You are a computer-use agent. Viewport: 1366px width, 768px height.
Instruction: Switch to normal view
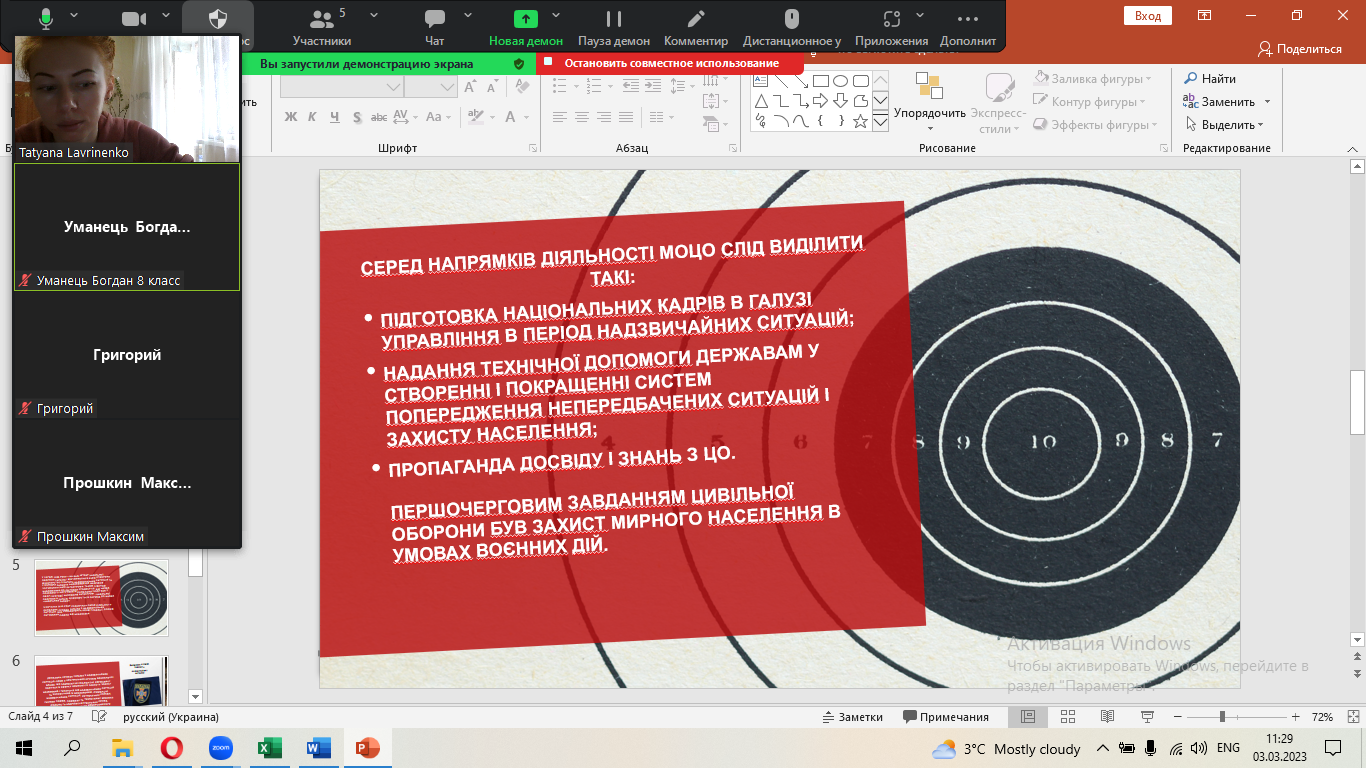click(x=1028, y=717)
